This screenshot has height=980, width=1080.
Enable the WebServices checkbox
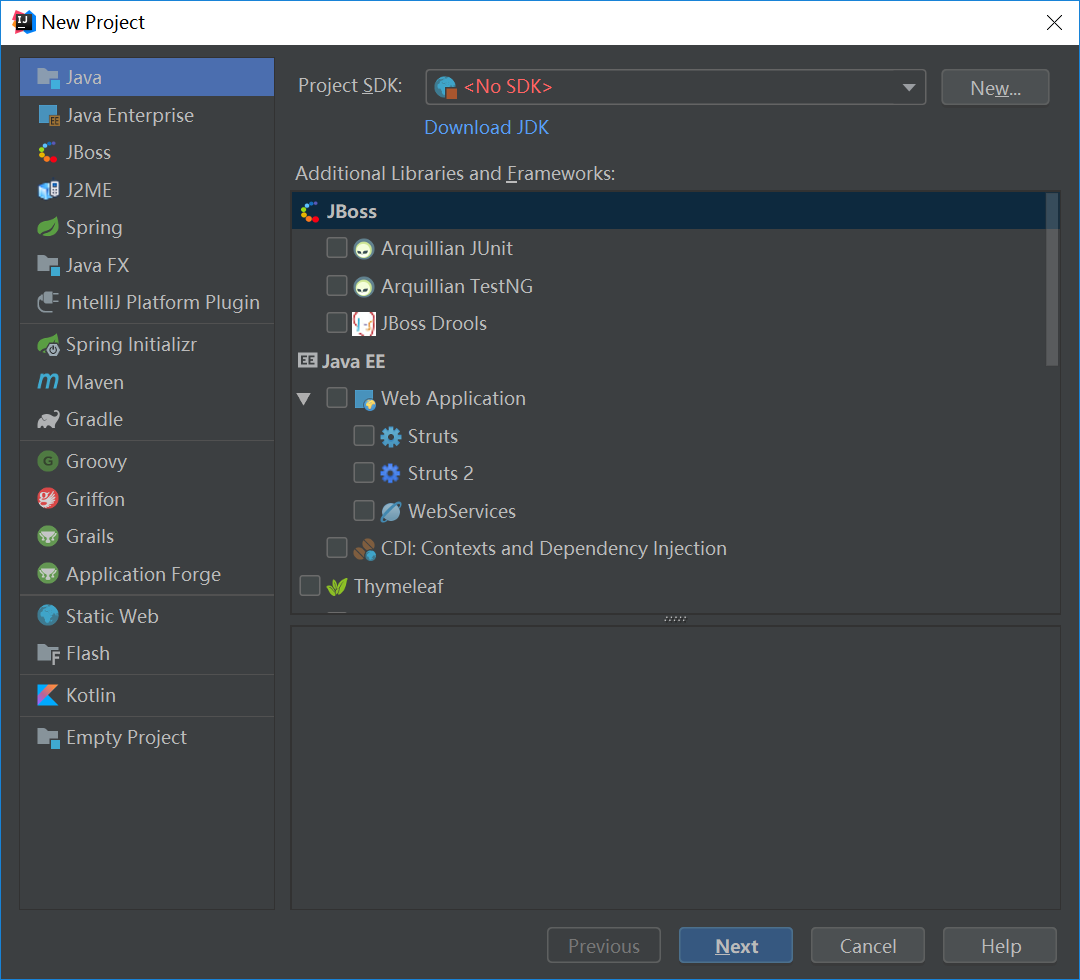coord(364,510)
